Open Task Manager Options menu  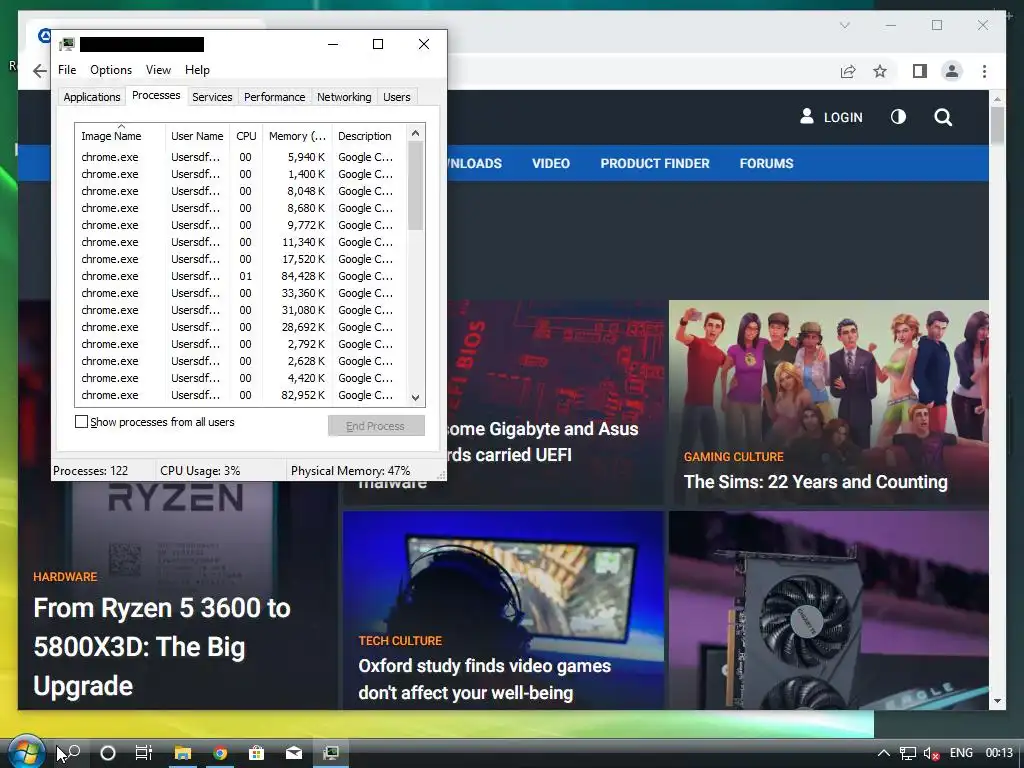click(111, 70)
